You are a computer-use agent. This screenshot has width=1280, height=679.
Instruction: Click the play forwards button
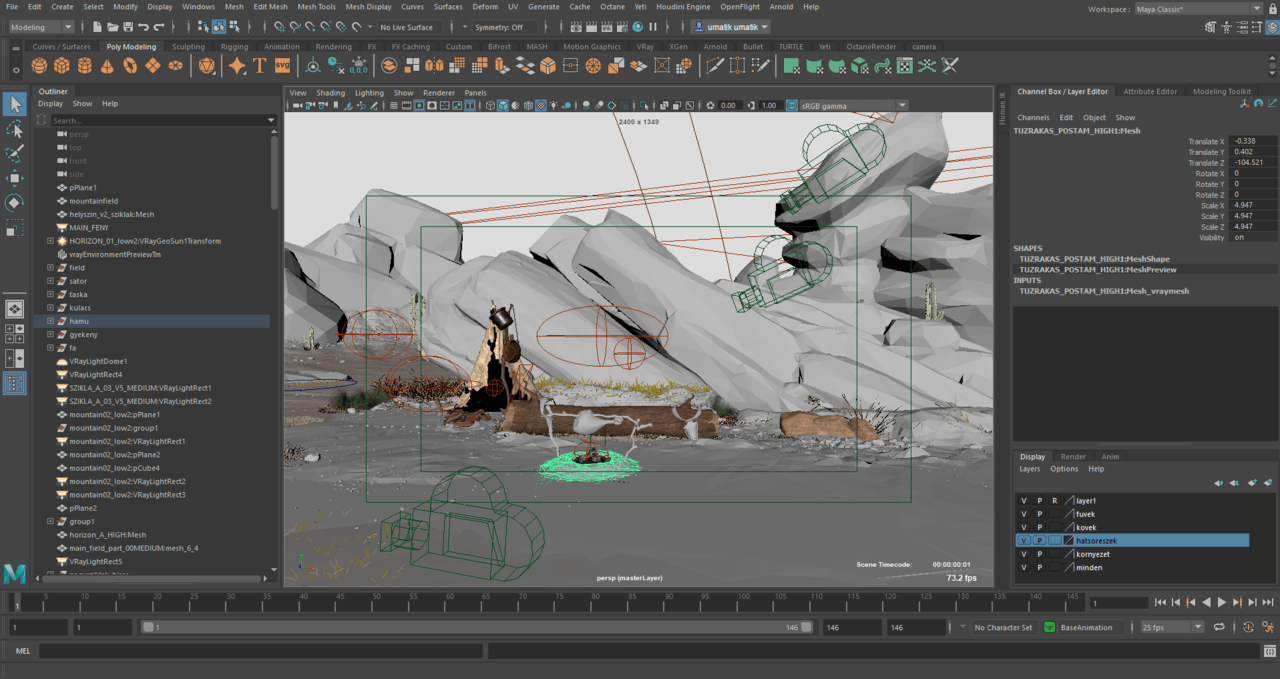(1221, 602)
